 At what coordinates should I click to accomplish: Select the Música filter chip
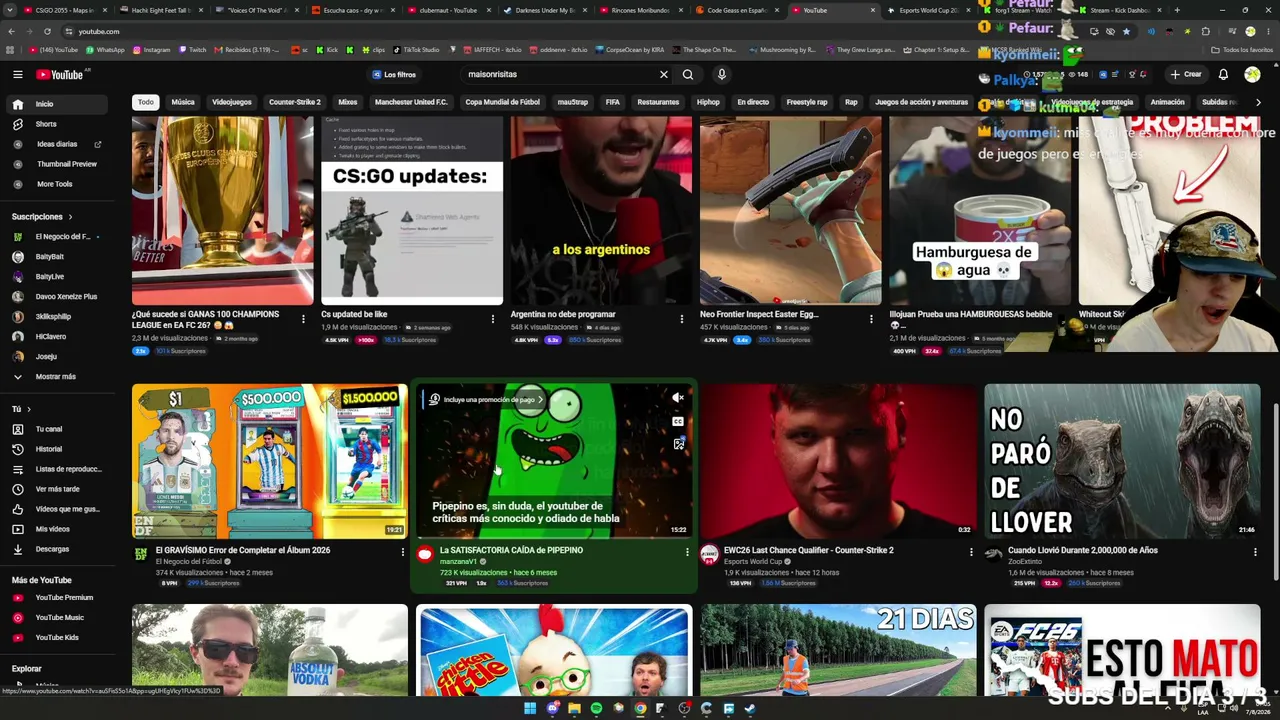click(x=183, y=102)
